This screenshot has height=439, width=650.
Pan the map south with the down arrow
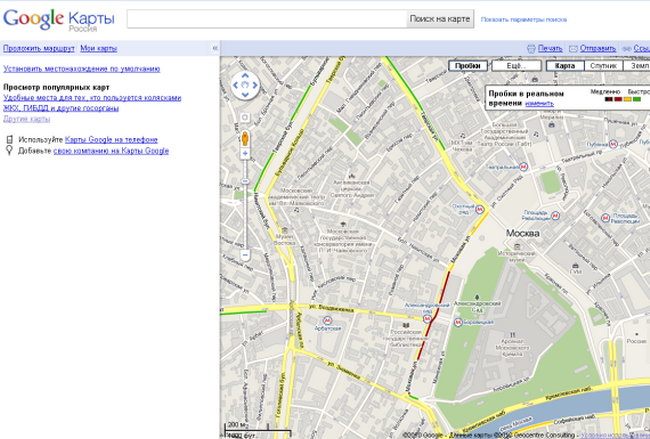(245, 95)
